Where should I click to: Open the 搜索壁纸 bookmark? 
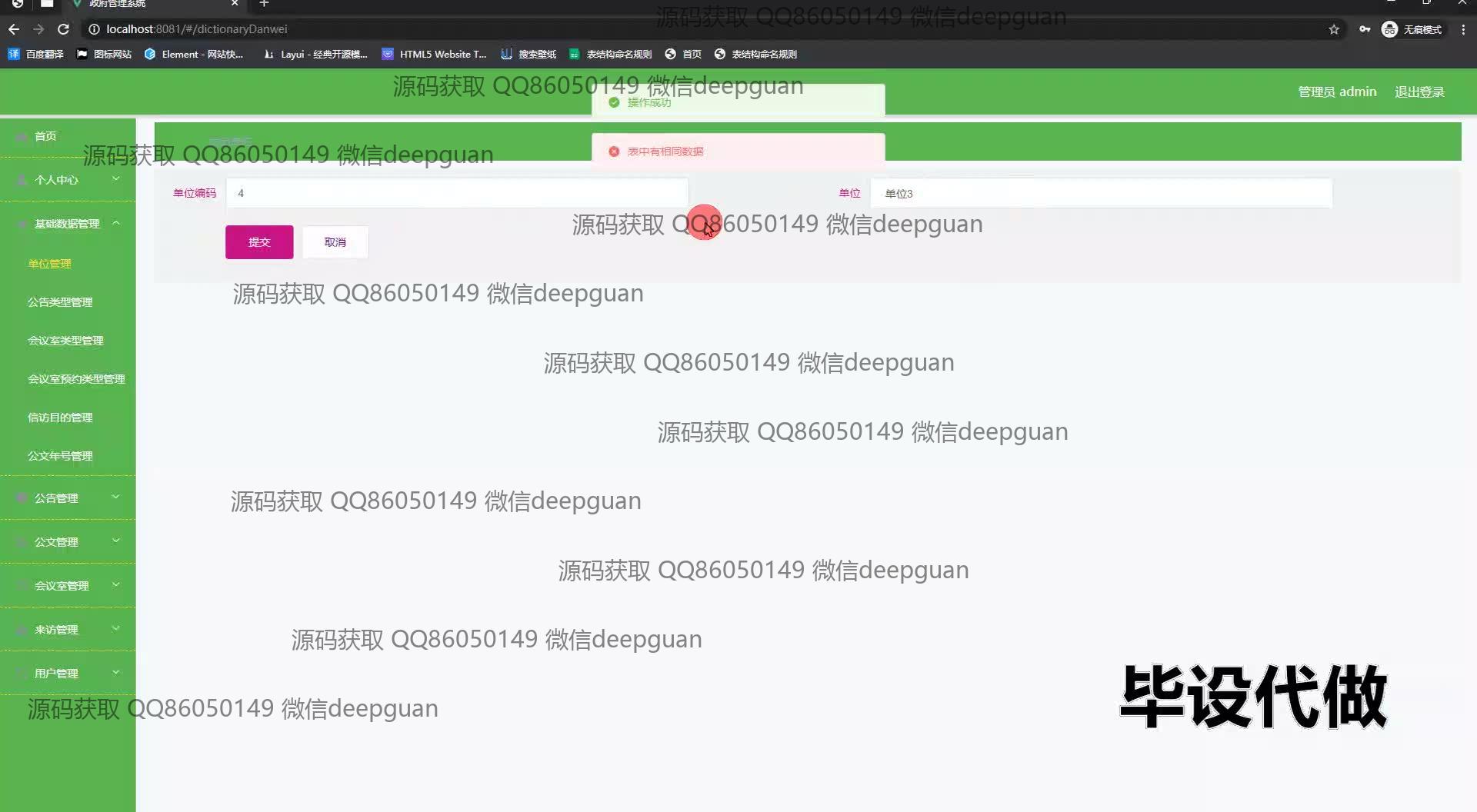pyautogui.click(x=528, y=54)
